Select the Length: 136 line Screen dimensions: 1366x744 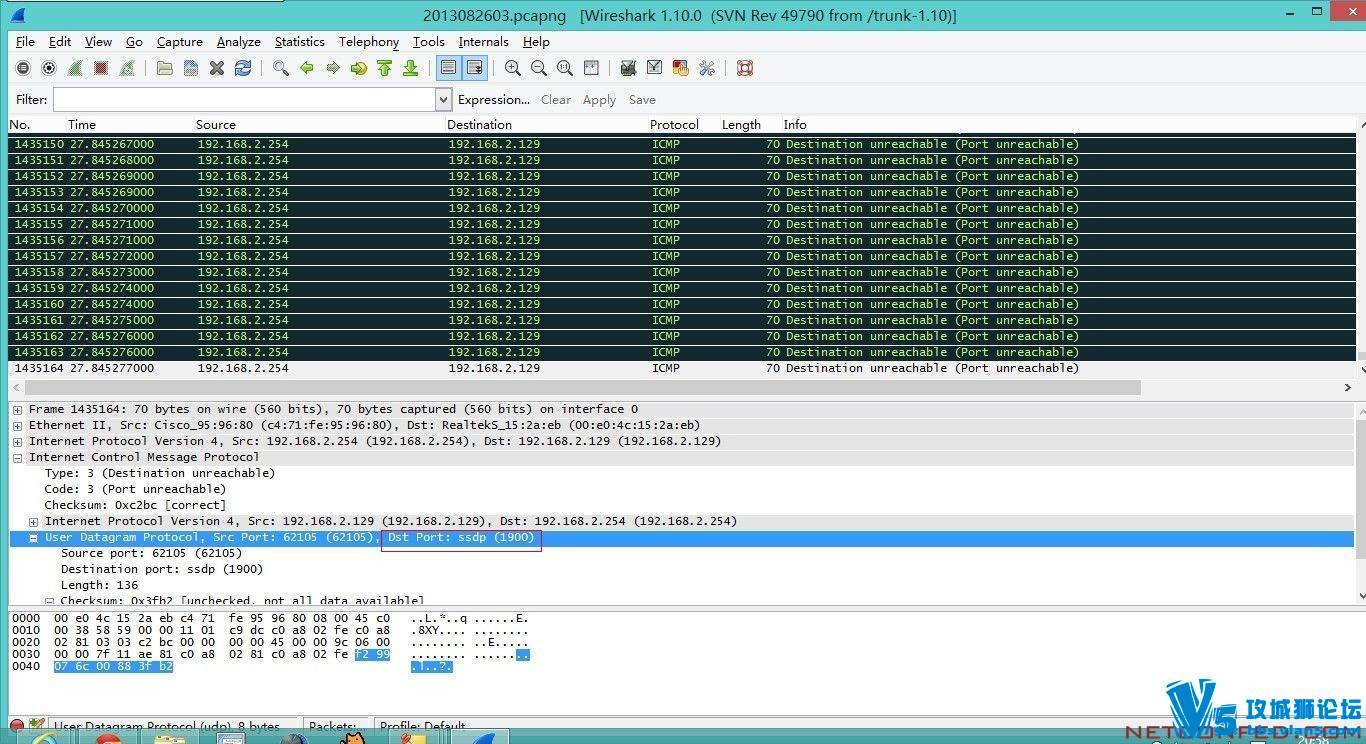[x=100, y=585]
